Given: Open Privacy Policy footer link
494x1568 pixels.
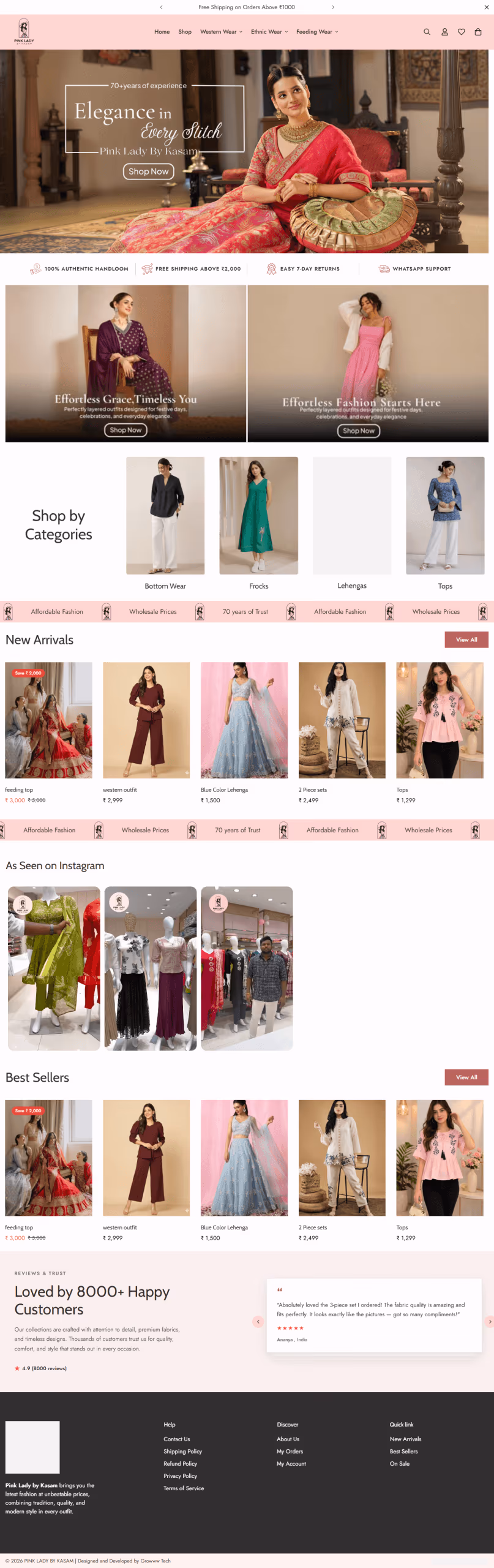Looking at the screenshot, I should (x=180, y=1476).
